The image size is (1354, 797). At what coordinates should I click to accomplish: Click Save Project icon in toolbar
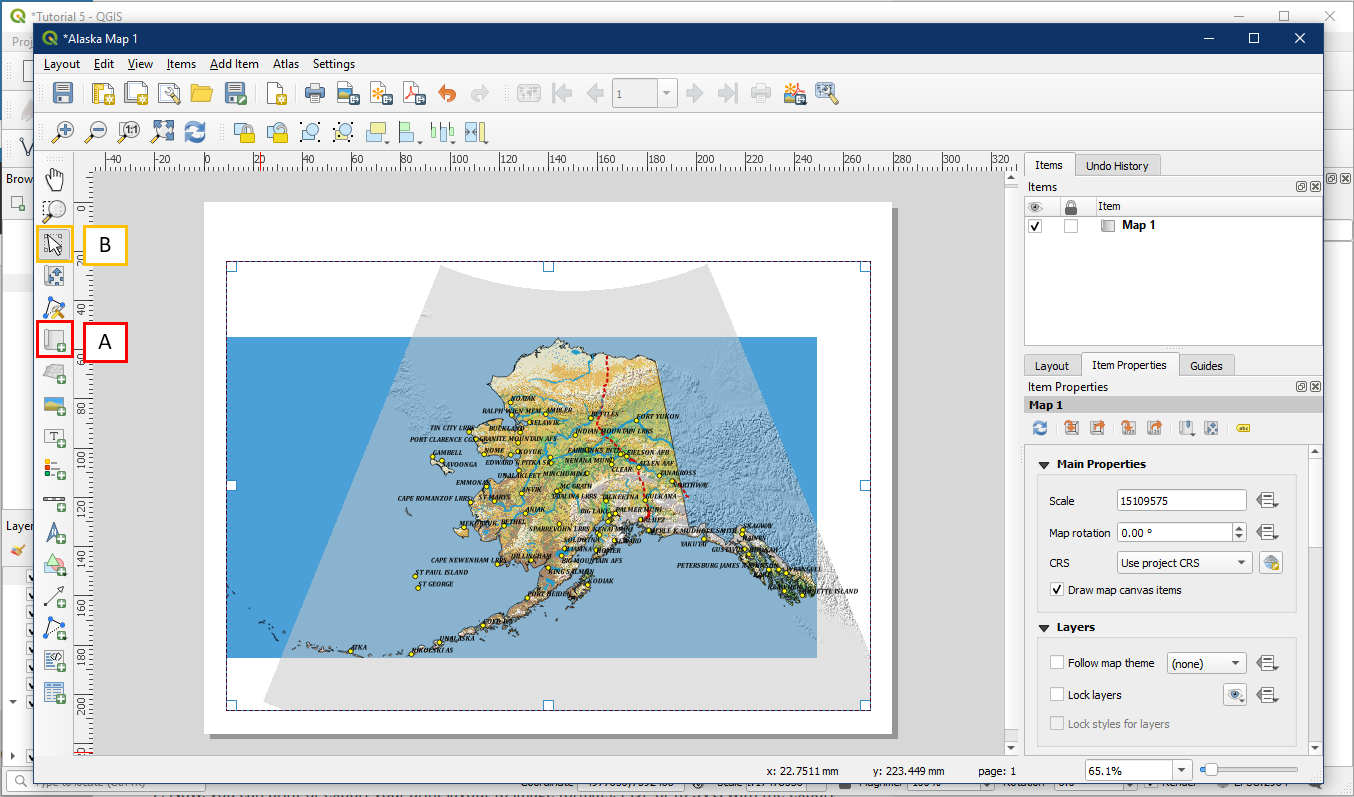click(x=63, y=94)
